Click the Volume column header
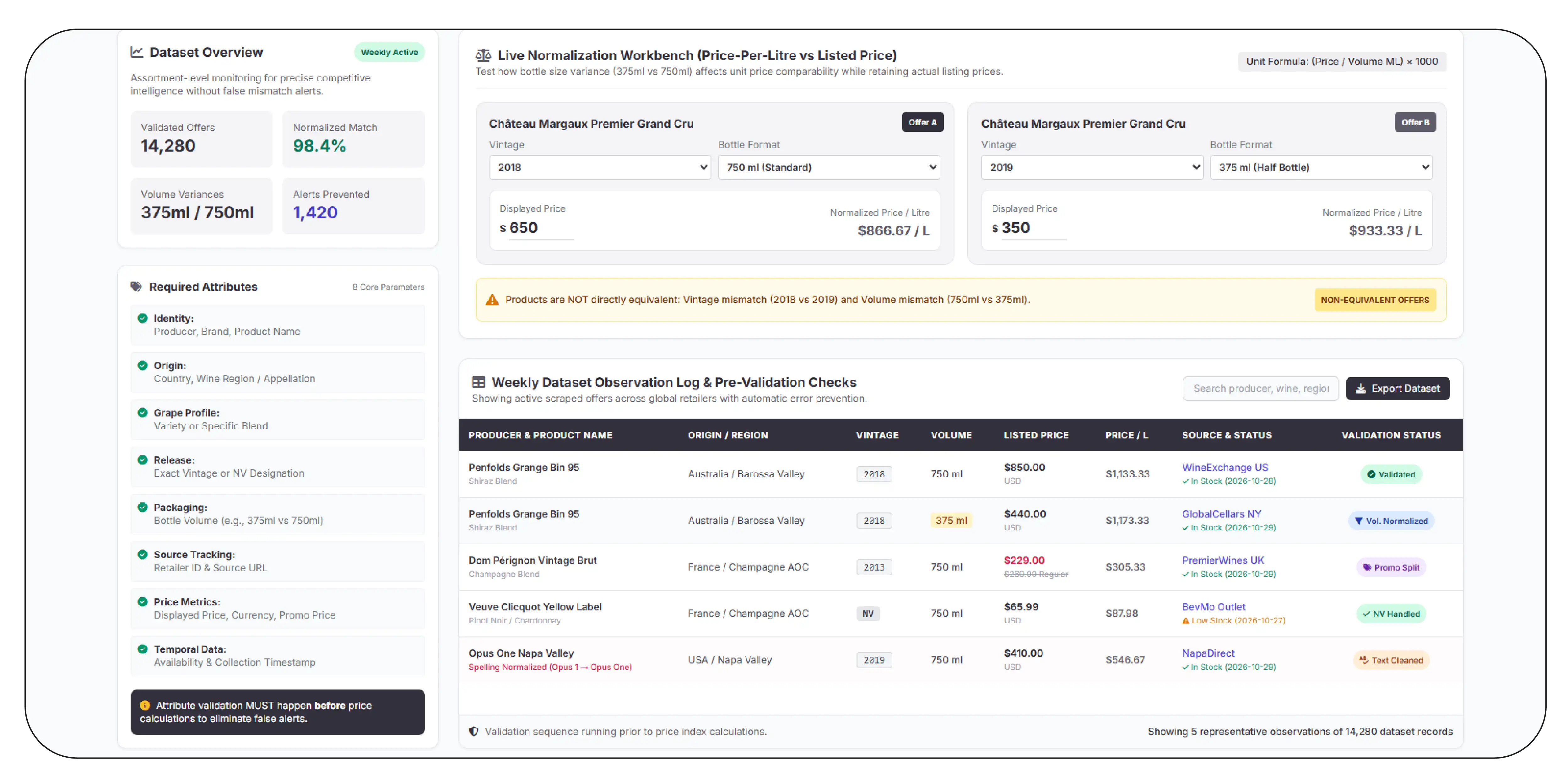This screenshot has width=1568, height=778. click(951, 436)
